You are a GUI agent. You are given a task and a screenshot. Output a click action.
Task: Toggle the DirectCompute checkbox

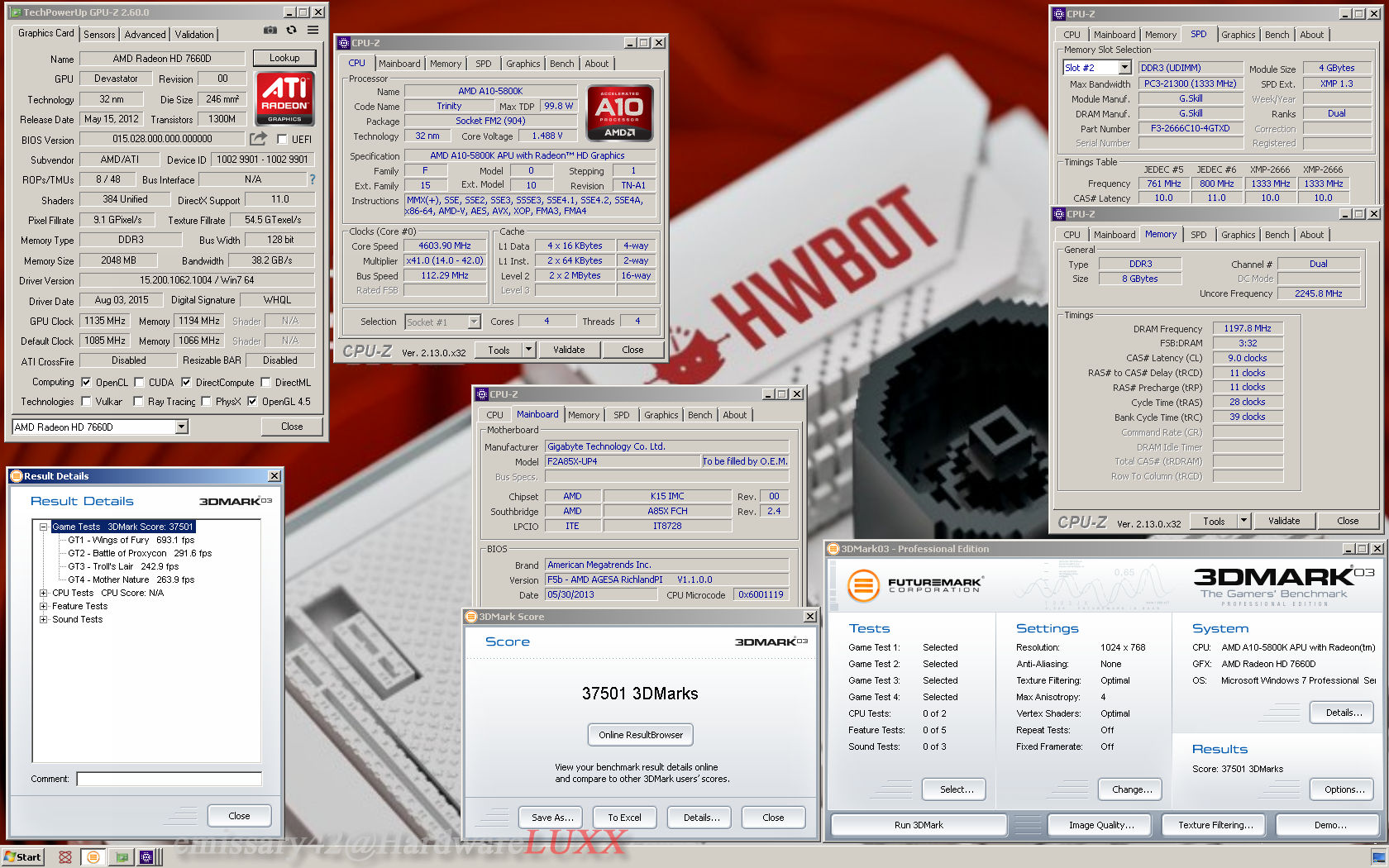[x=186, y=383]
